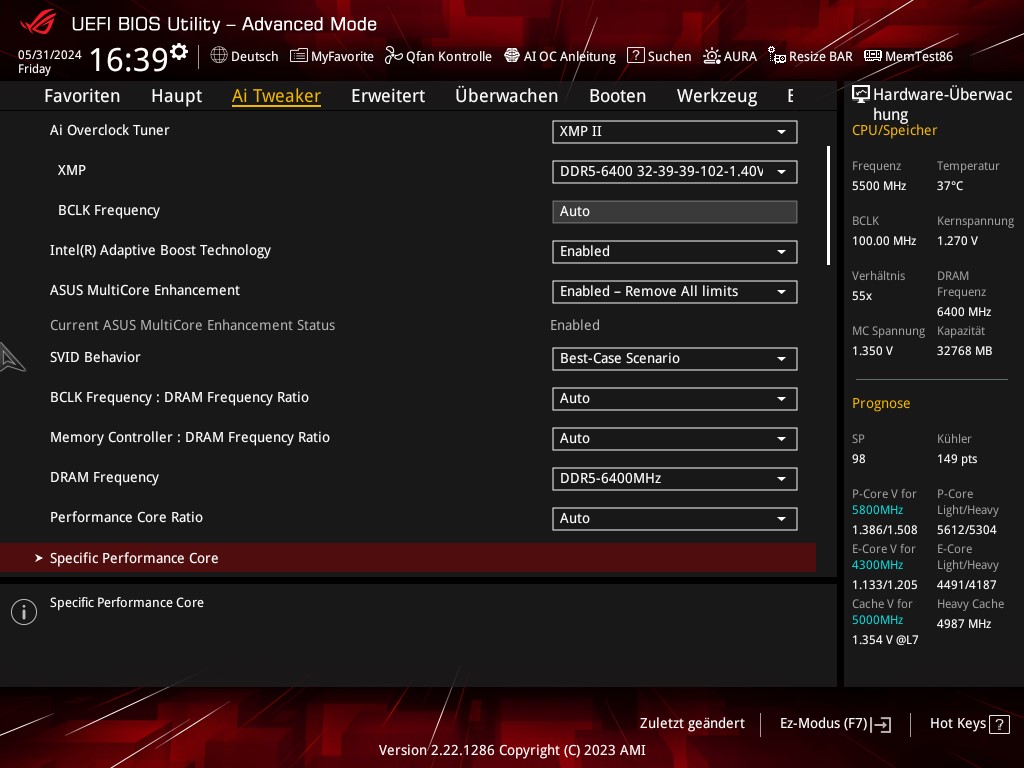1024x768 pixels.
Task: Select Ai Tweaker tab
Action: pyautogui.click(x=276, y=96)
